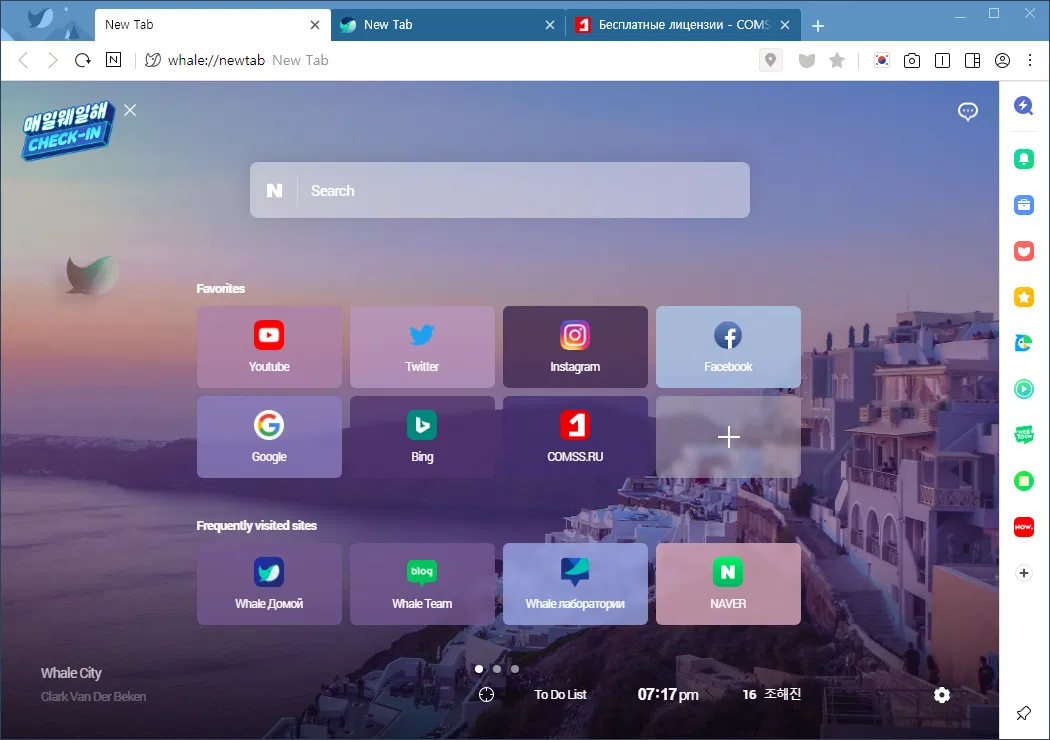Open Instagram favorite tile

click(x=575, y=347)
